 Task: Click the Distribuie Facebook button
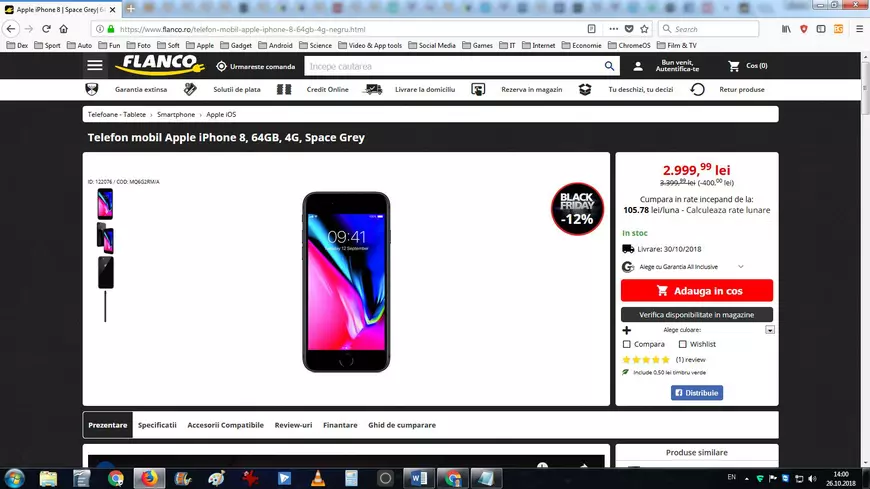[x=697, y=393]
